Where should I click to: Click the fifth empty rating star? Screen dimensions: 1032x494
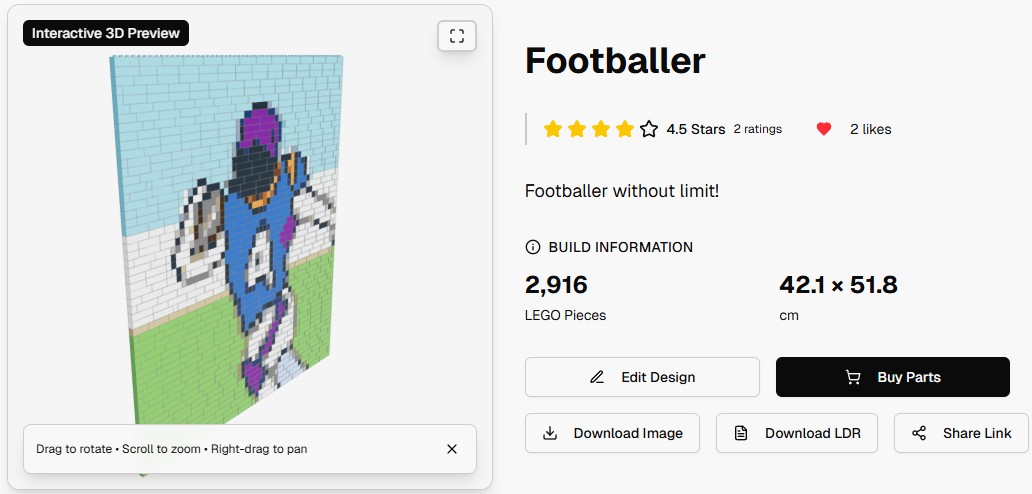coord(649,129)
